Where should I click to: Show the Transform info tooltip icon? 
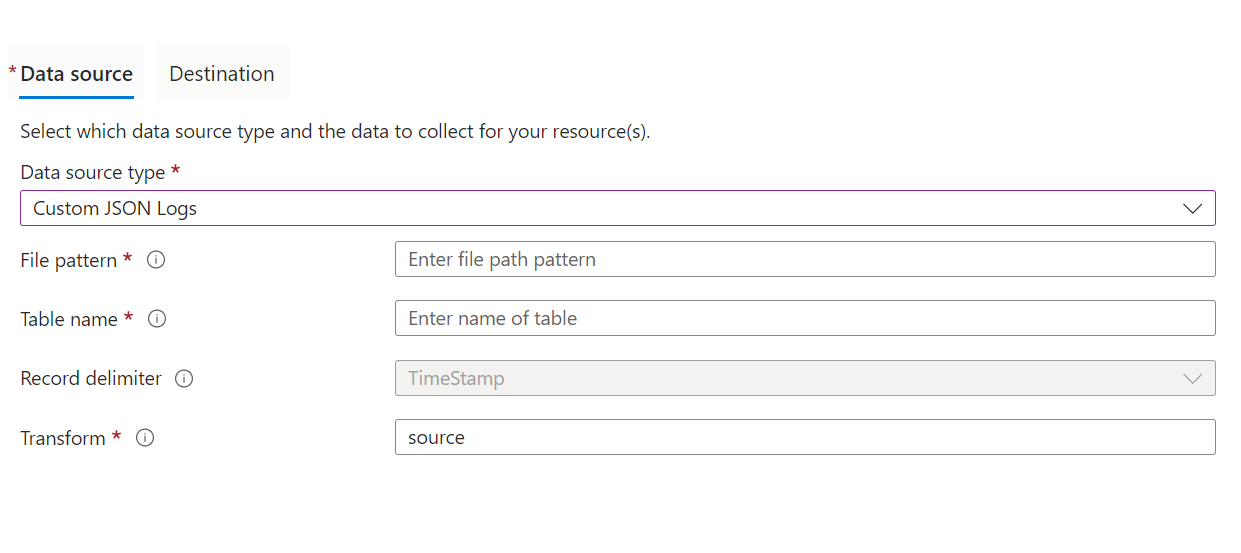[145, 438]
